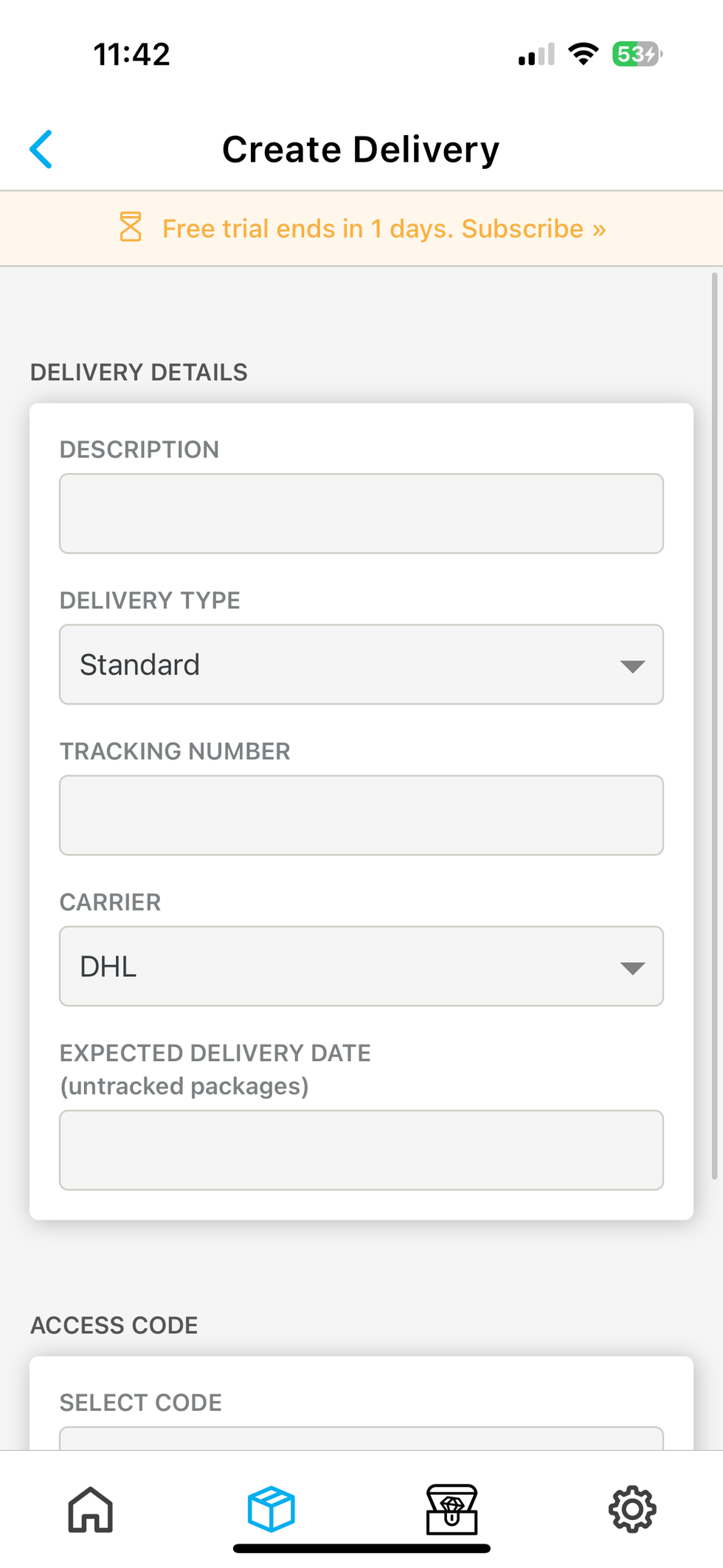Click the Tracking Number field
723x1568 pixels.
(361, 815)
